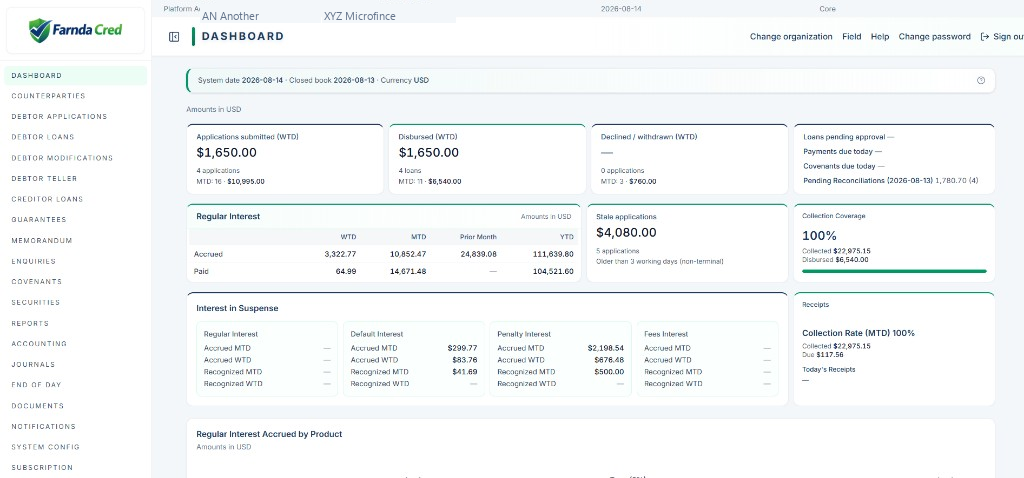Click Declined / withdrawn (WTD) card
The image size is (1024, 478).
[x=690, y=159]
